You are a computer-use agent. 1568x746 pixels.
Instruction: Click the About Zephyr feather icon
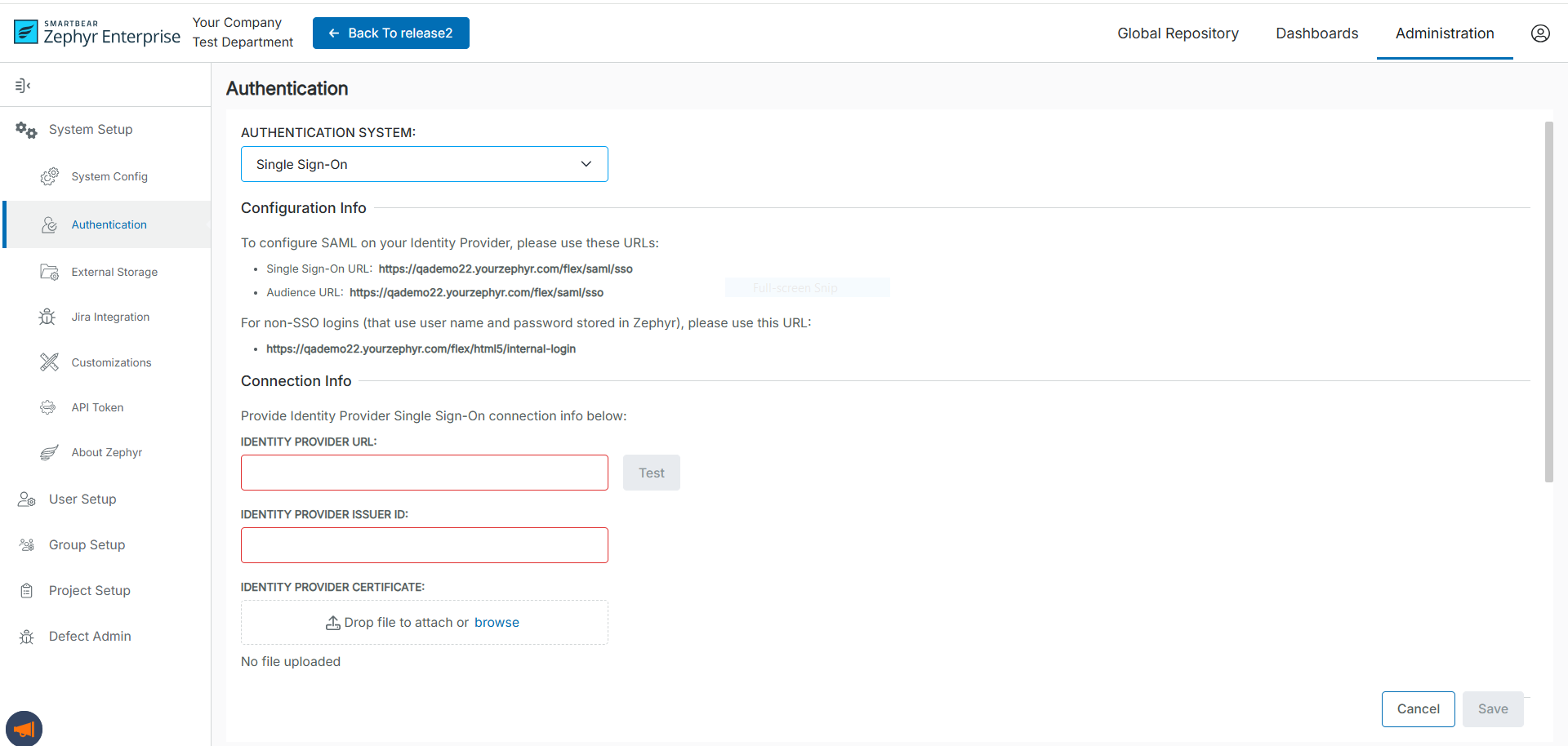[x=49, y=452]
